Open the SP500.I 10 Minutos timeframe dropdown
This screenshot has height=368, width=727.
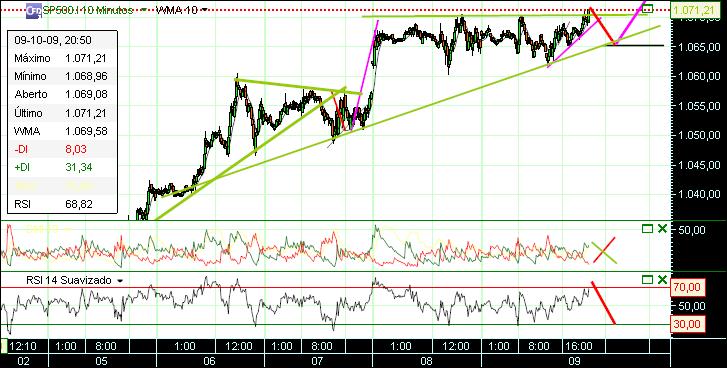pyautogui.click(x=143, y=10)
